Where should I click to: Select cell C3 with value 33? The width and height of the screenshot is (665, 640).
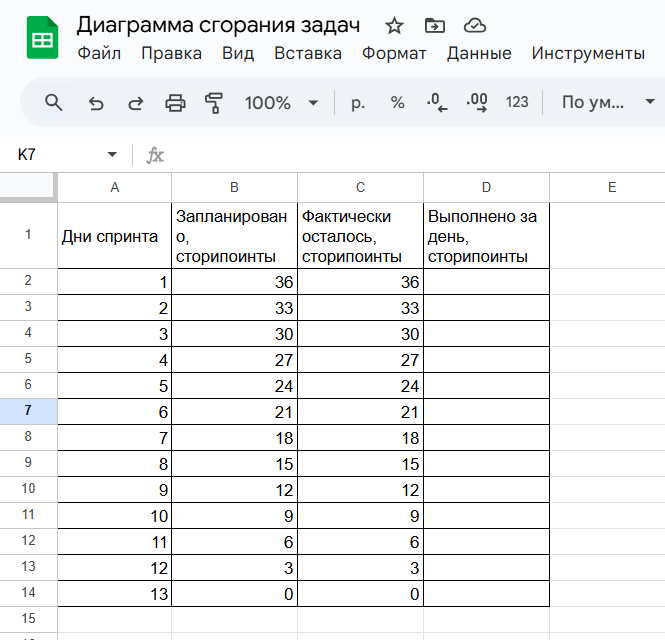pyautogui.click(x=360, y=308)
